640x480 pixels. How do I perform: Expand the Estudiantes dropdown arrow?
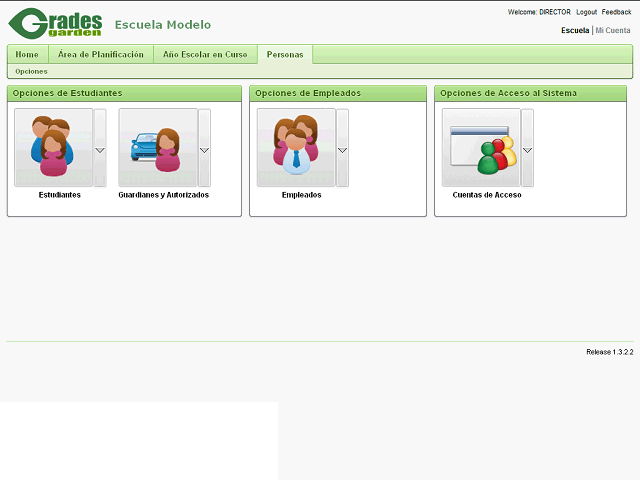pyautogui.click(x=100, y=148)
